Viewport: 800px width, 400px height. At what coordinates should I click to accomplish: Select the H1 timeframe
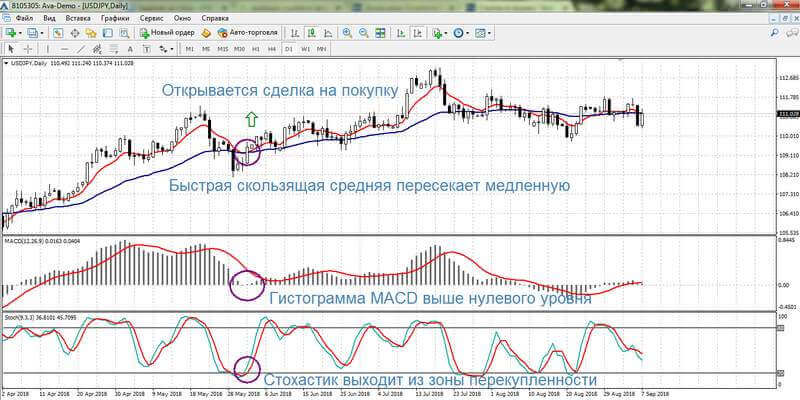256,49
